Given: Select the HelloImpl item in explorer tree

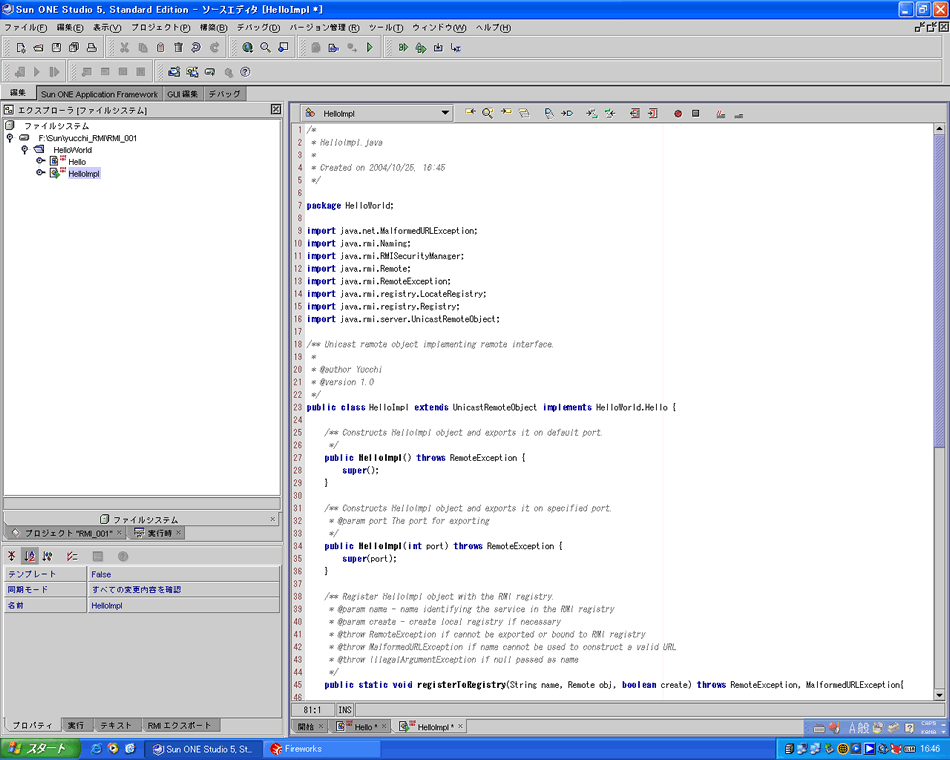Looking at the screenshot, I should [x=84, y=173].
